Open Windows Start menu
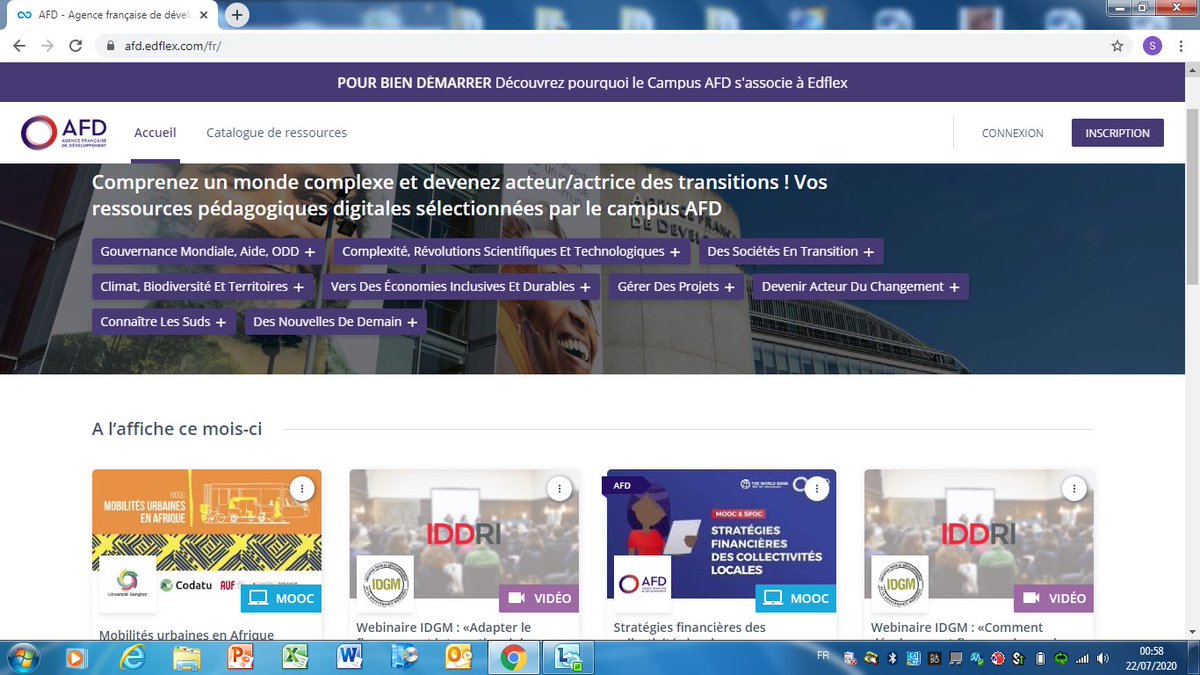 click(22, 657)
